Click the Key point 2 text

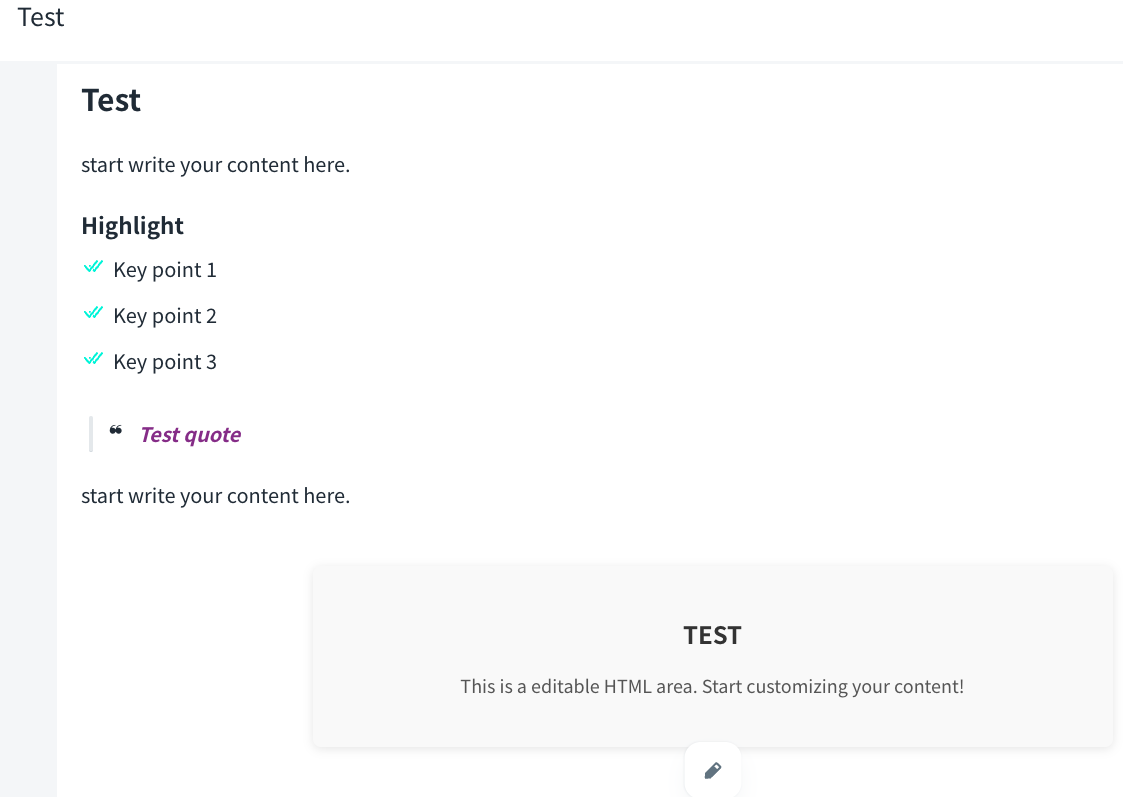pos(165,316)
